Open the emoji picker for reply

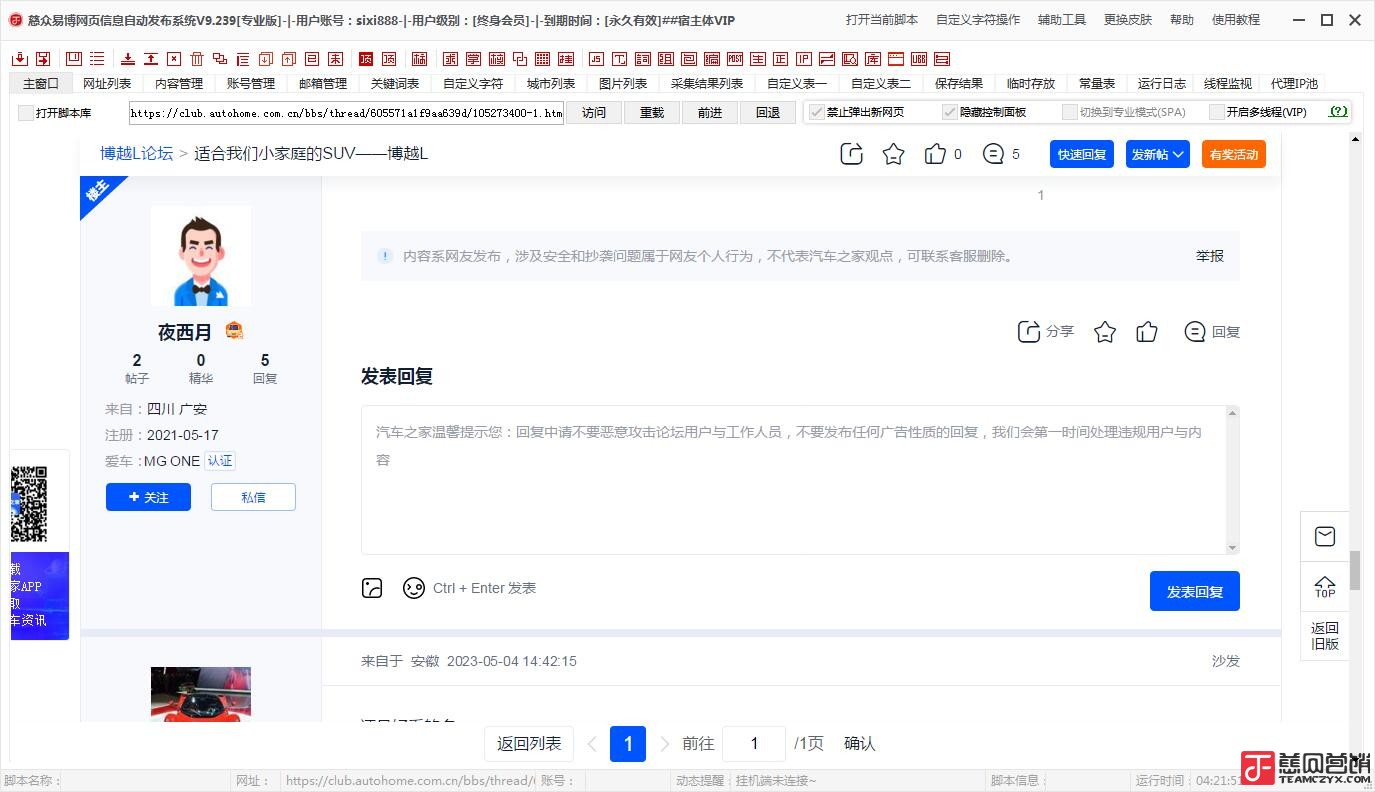414,588
